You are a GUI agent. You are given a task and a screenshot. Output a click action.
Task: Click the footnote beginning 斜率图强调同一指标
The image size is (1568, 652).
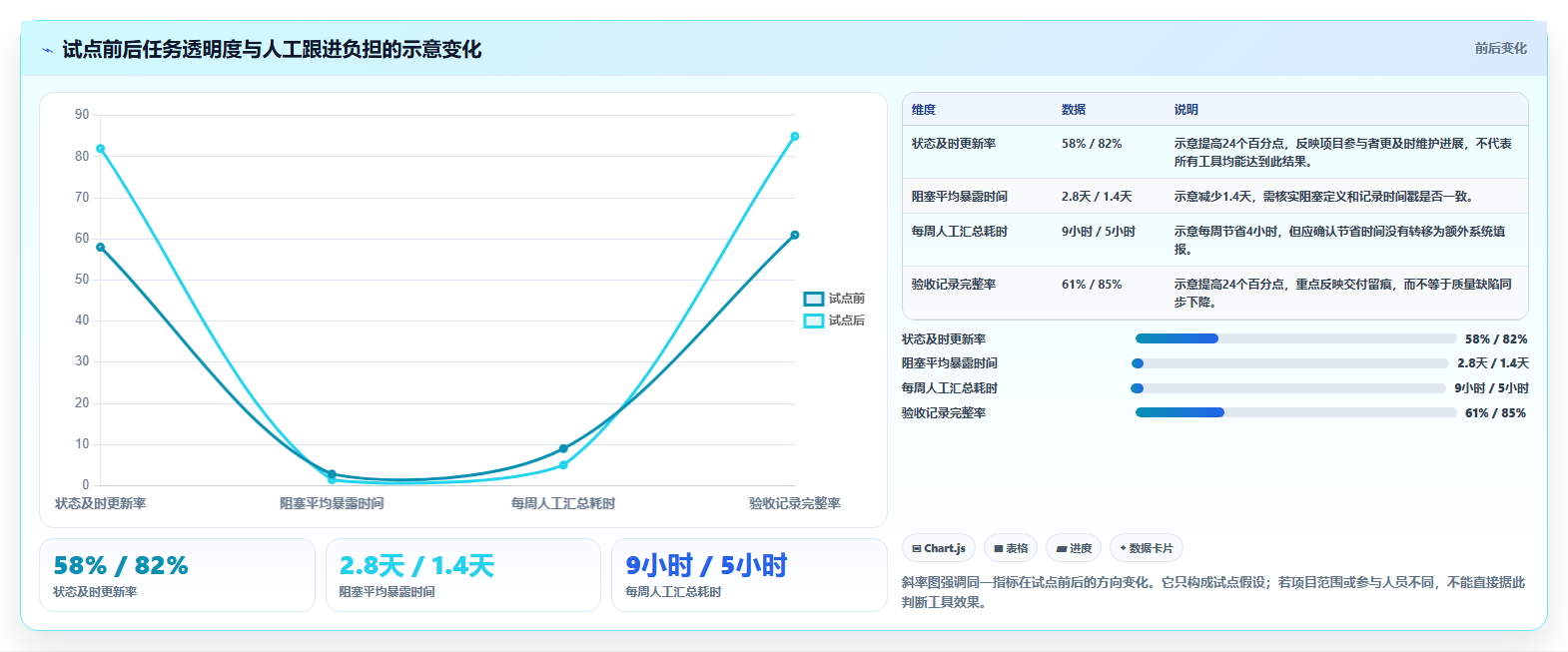tap(1213, 592)
